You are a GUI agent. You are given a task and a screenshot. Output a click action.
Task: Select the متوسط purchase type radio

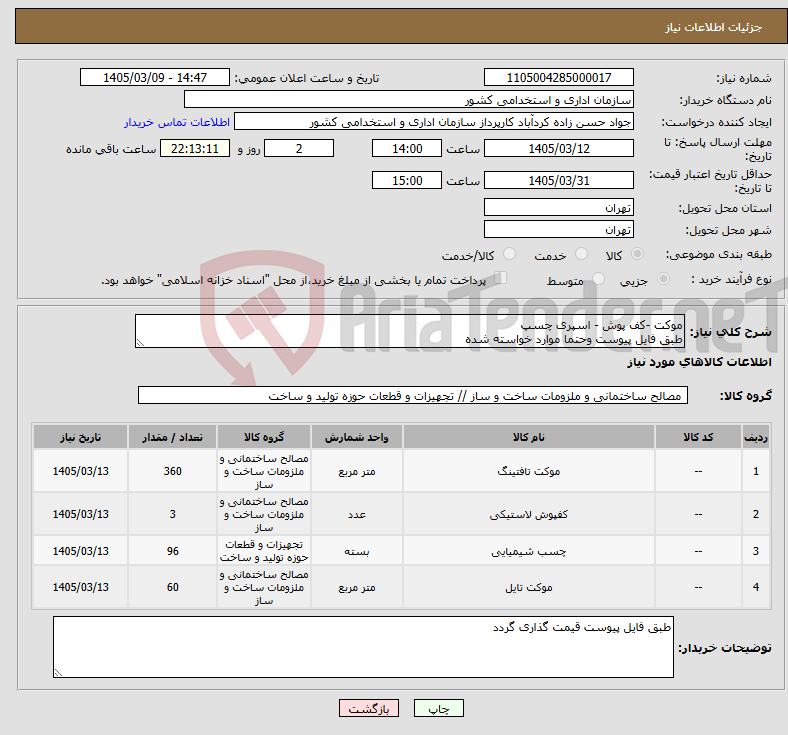pyautogui.click(x=599, y=278)
